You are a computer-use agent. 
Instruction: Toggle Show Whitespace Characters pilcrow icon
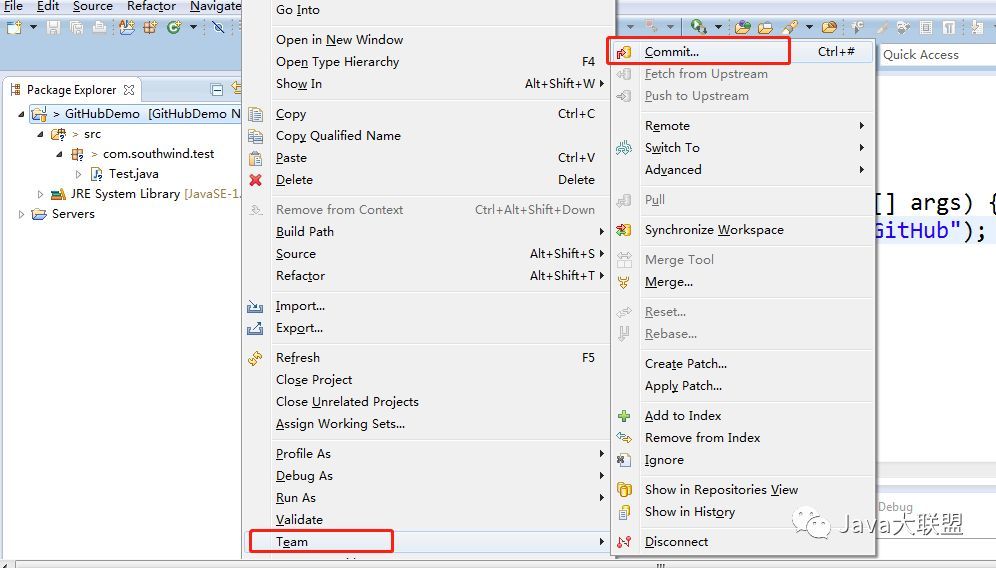pos(949,27)
